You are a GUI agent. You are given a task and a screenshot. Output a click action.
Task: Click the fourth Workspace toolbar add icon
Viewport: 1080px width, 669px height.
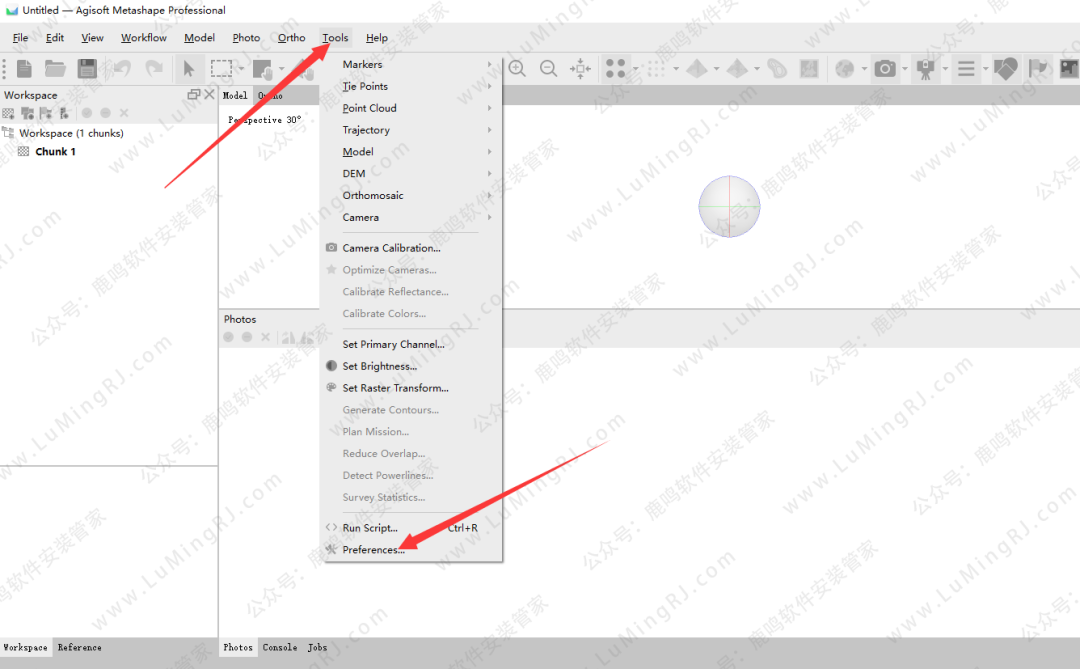(x=64, y=113)
